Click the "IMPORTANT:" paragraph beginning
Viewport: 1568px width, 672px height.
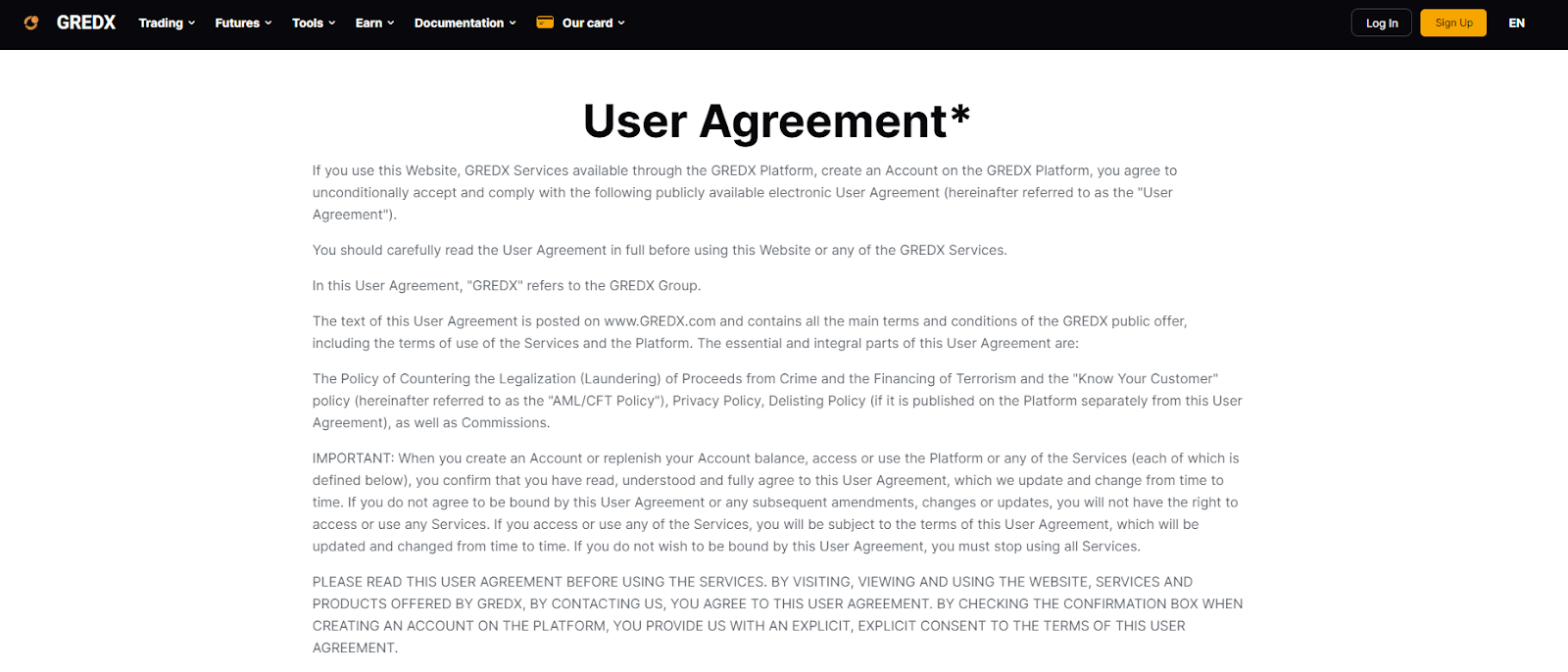(353, 458)
